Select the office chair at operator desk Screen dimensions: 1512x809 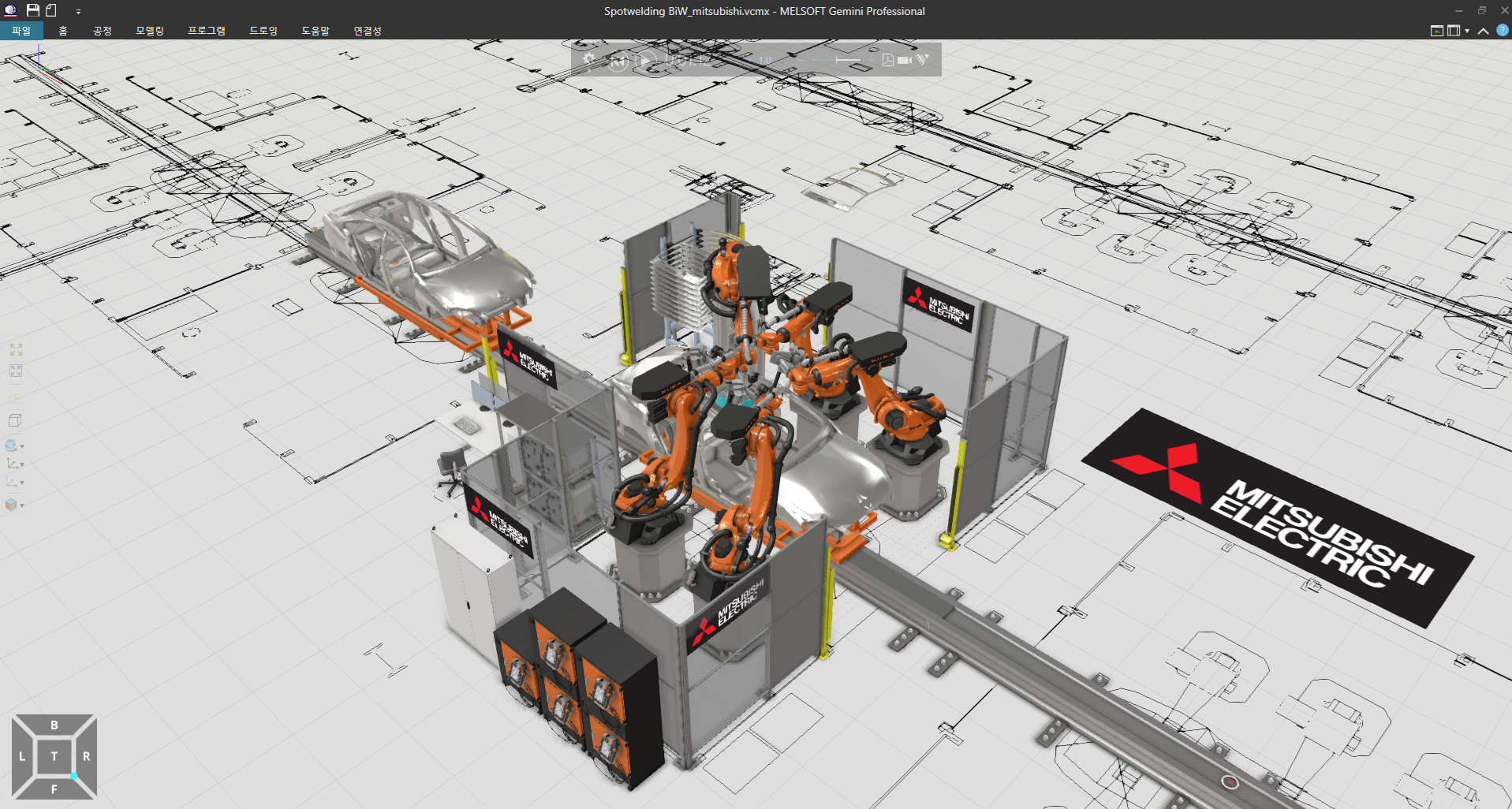[x=452, y=470]
